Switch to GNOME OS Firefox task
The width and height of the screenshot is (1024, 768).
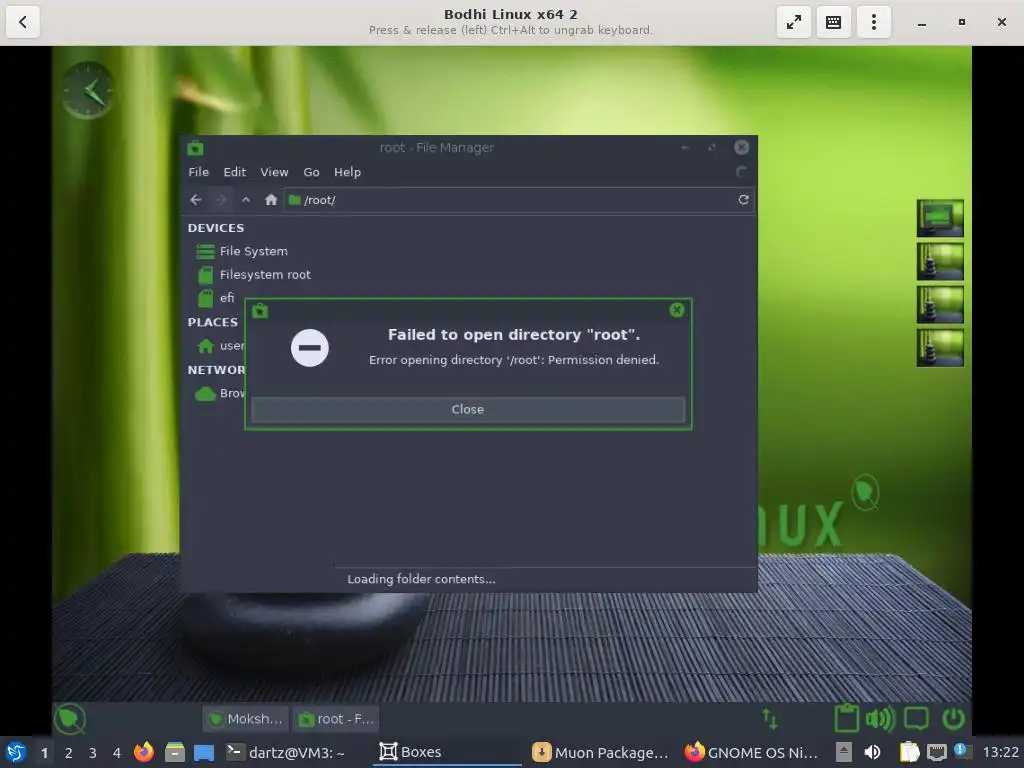pos(752,752)
